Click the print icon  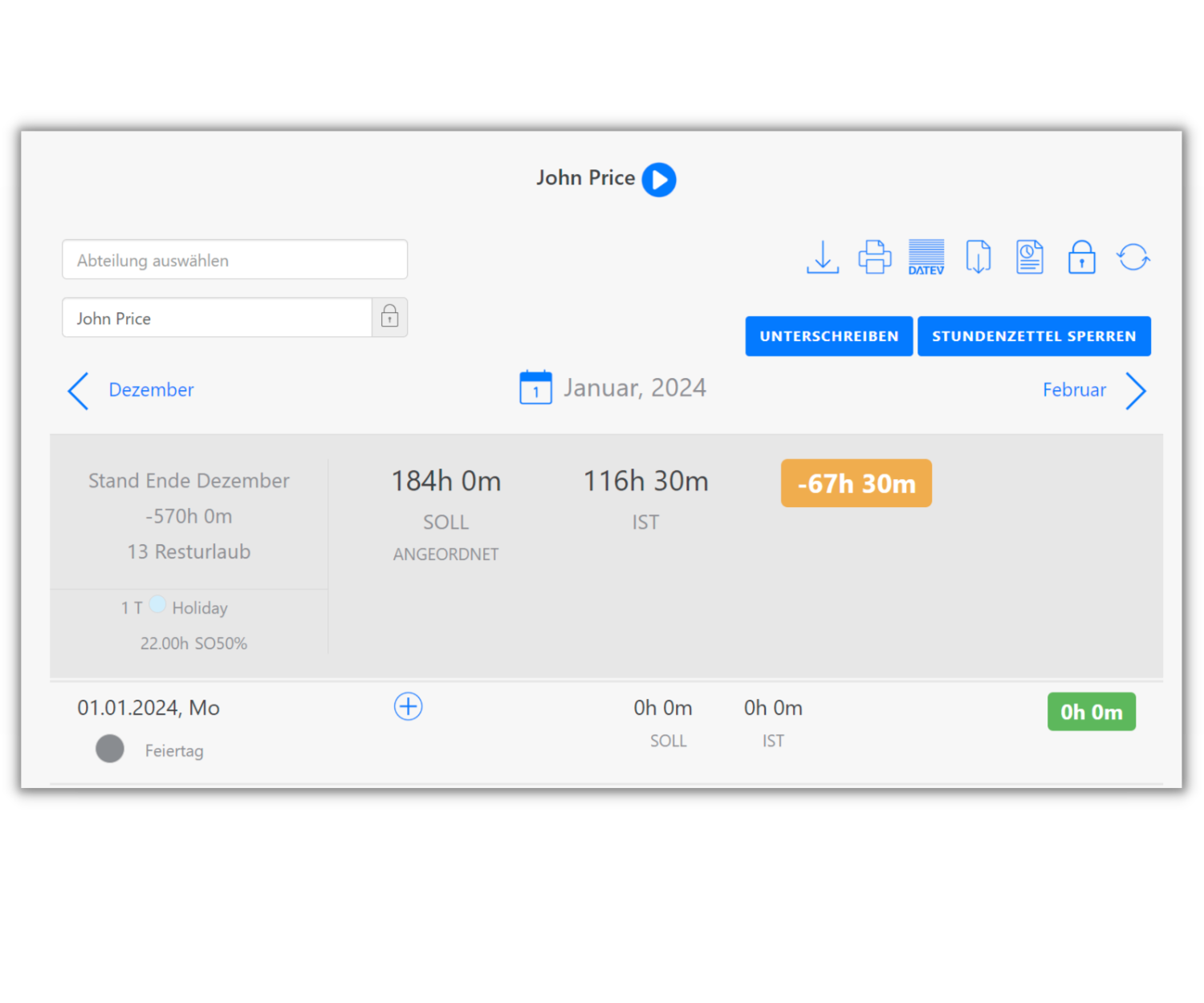click(x=874, y=257)
